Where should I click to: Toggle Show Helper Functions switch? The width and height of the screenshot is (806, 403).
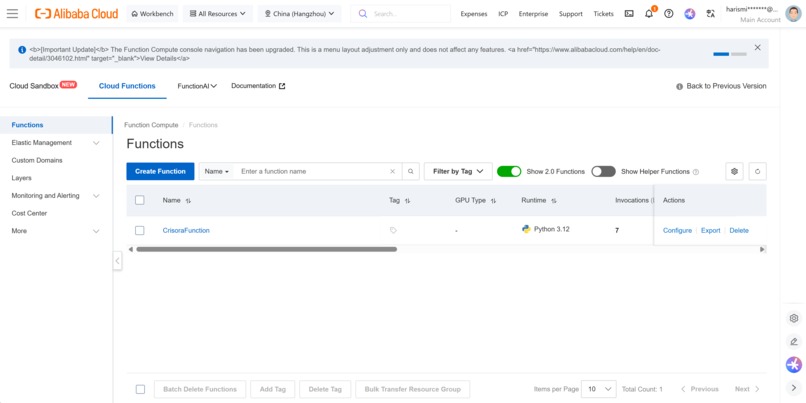(603, 172)
